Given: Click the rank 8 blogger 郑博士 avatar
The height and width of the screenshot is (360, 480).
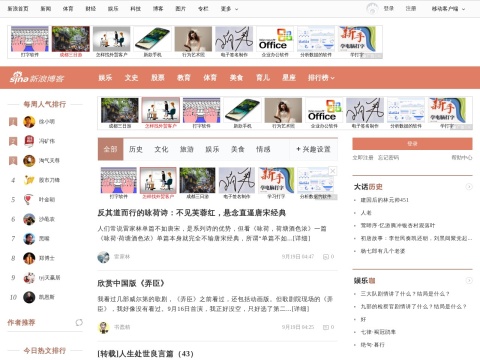Looking at the screenshot, I should (29, 258).
